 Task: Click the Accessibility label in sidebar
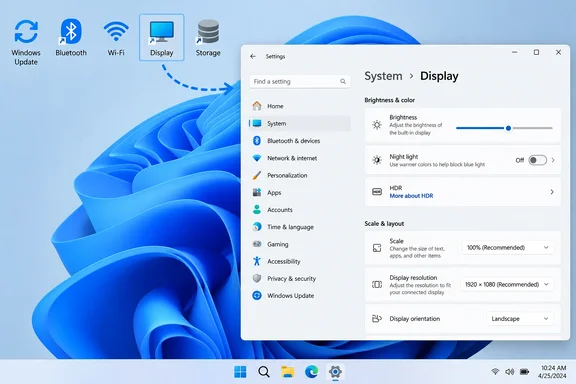(x=284, y=261)
